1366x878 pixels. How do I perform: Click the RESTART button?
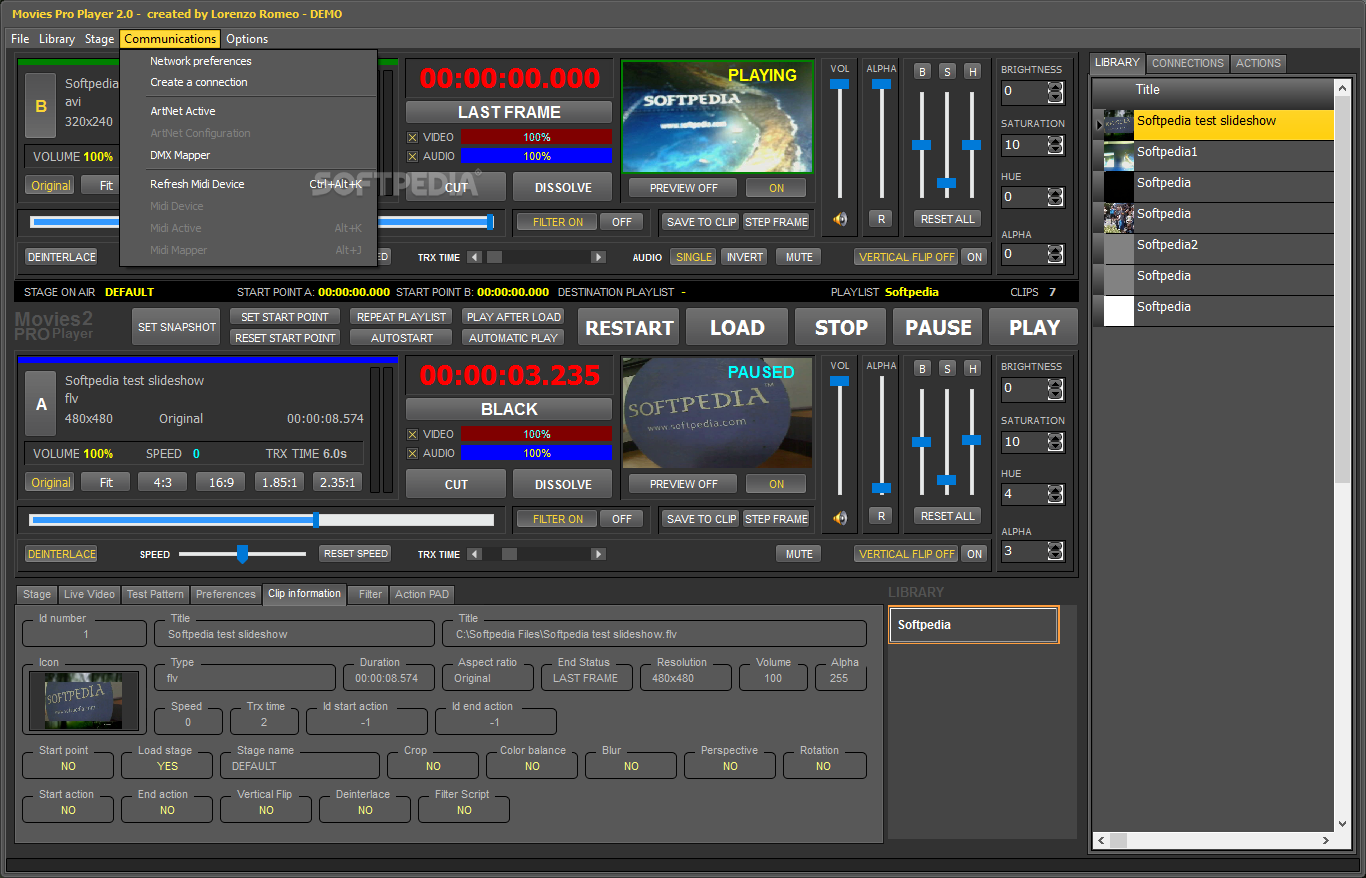coord(629,327)
